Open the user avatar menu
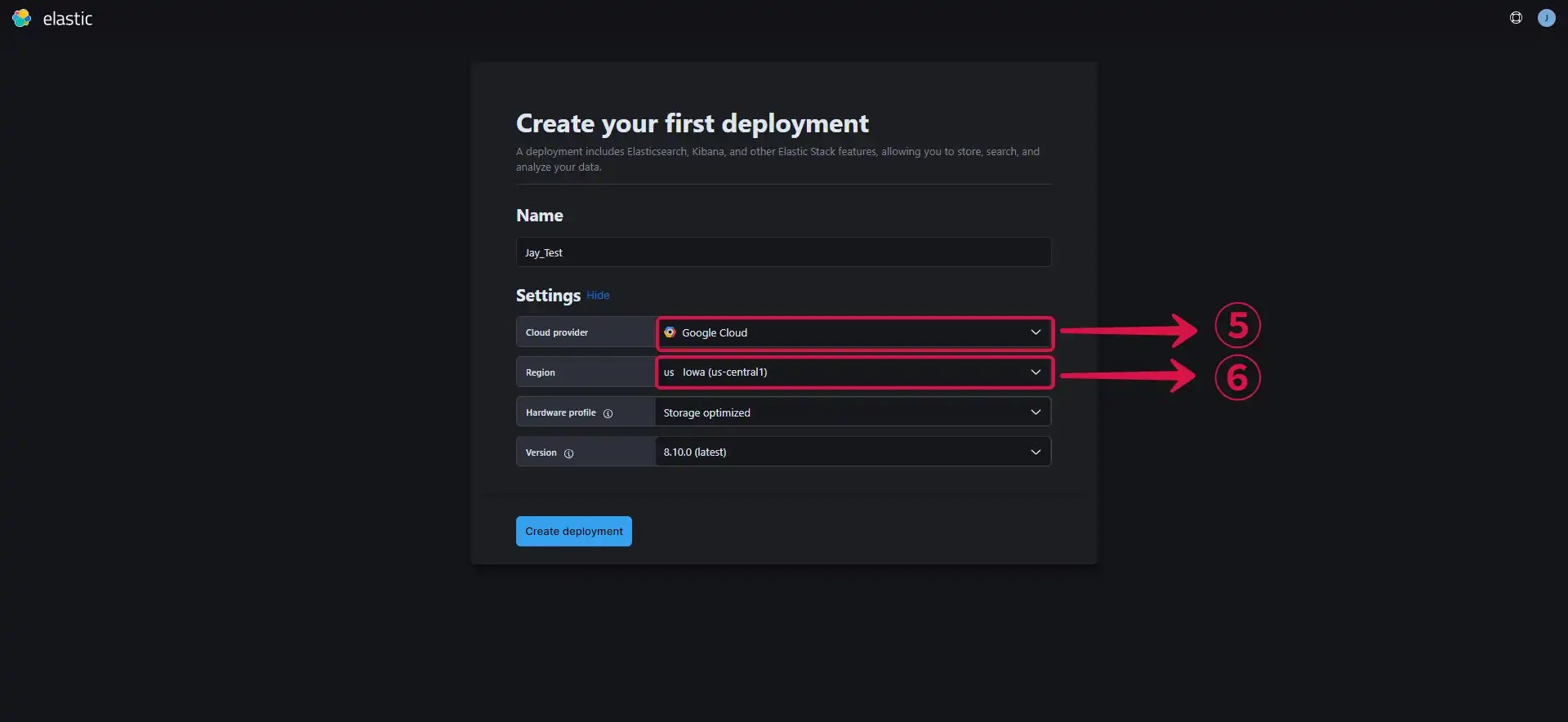Image resolution: width=1568 pixels, height=722 pixels. point(1546,18)
